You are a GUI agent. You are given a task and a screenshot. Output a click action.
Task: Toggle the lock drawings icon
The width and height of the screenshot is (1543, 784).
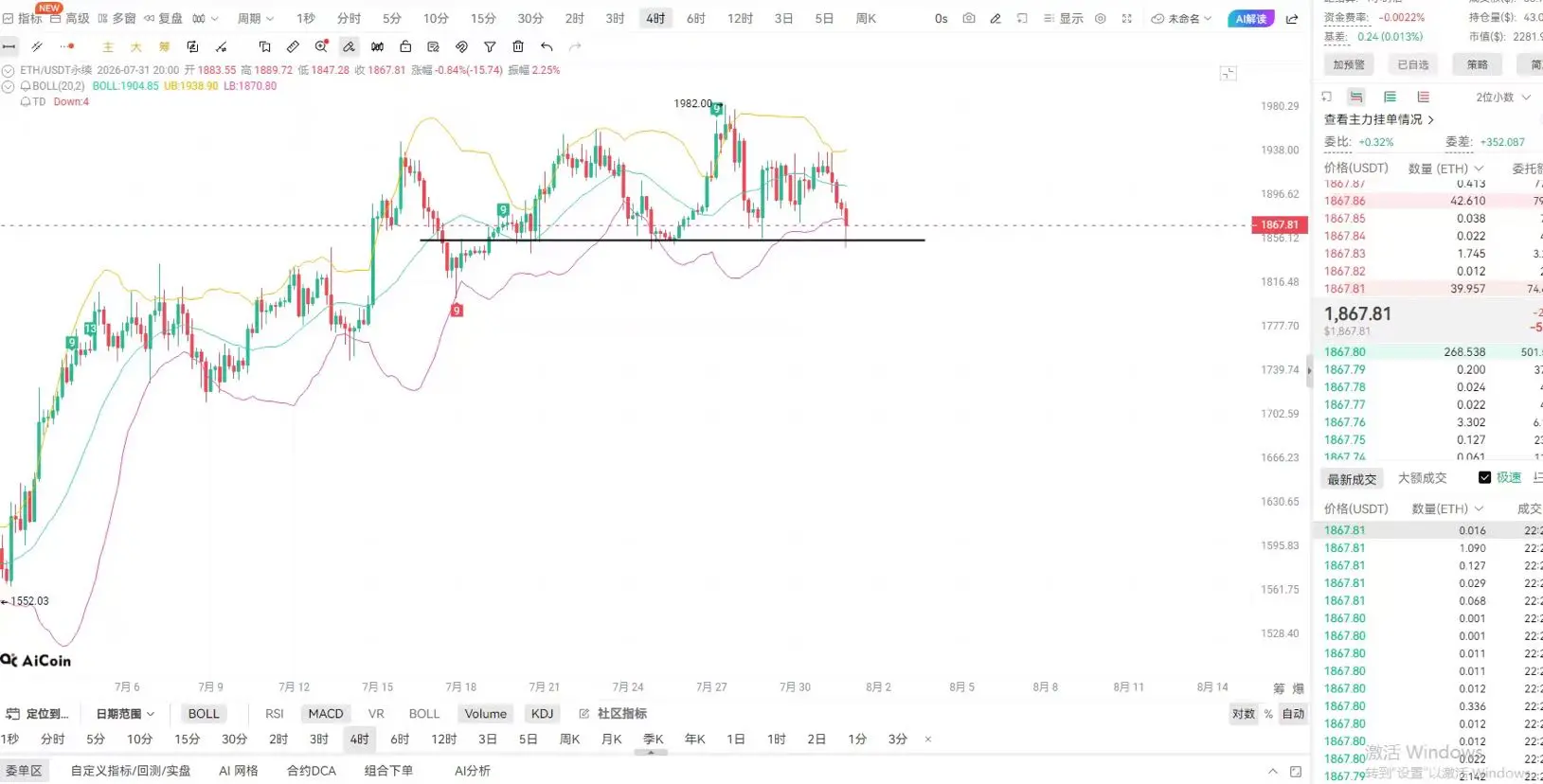405,46
